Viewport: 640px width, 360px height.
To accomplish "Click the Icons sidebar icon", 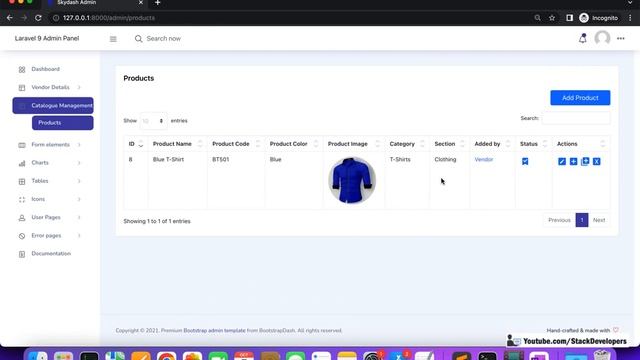I will pyautogui.click(x=22, y=200).
